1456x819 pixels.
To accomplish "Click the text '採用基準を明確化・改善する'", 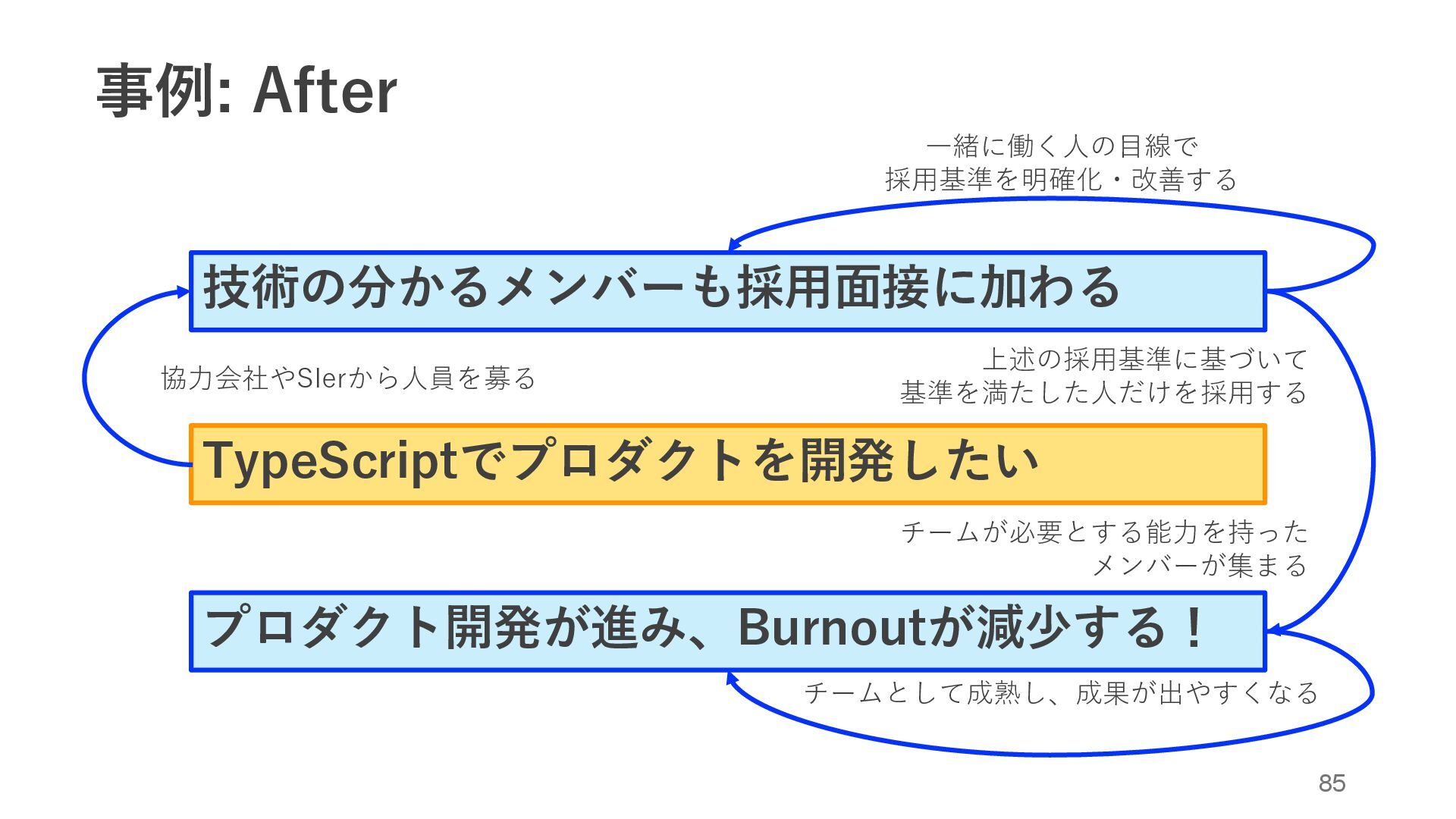I will [x=1061, y=180].
